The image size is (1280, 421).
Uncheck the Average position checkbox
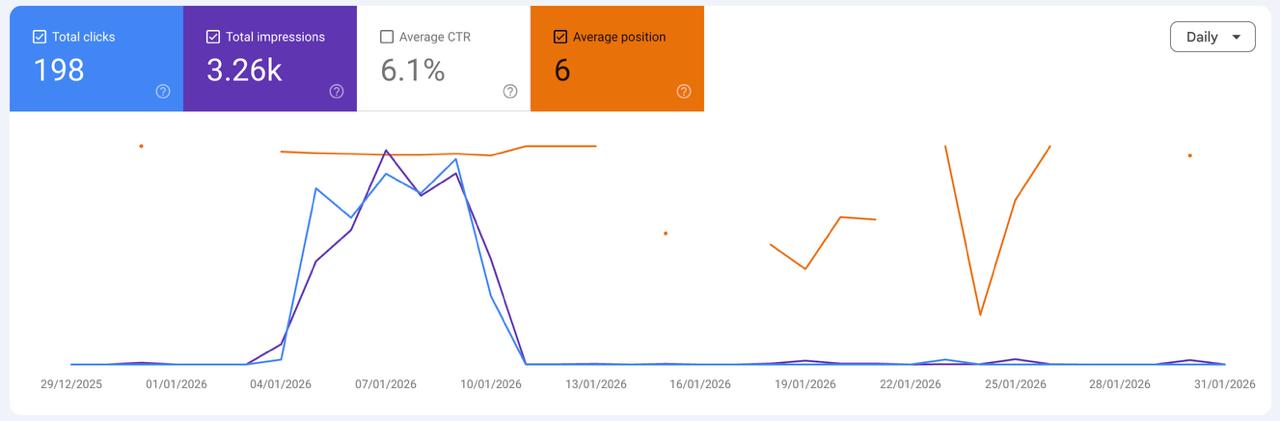pos(560,37)
